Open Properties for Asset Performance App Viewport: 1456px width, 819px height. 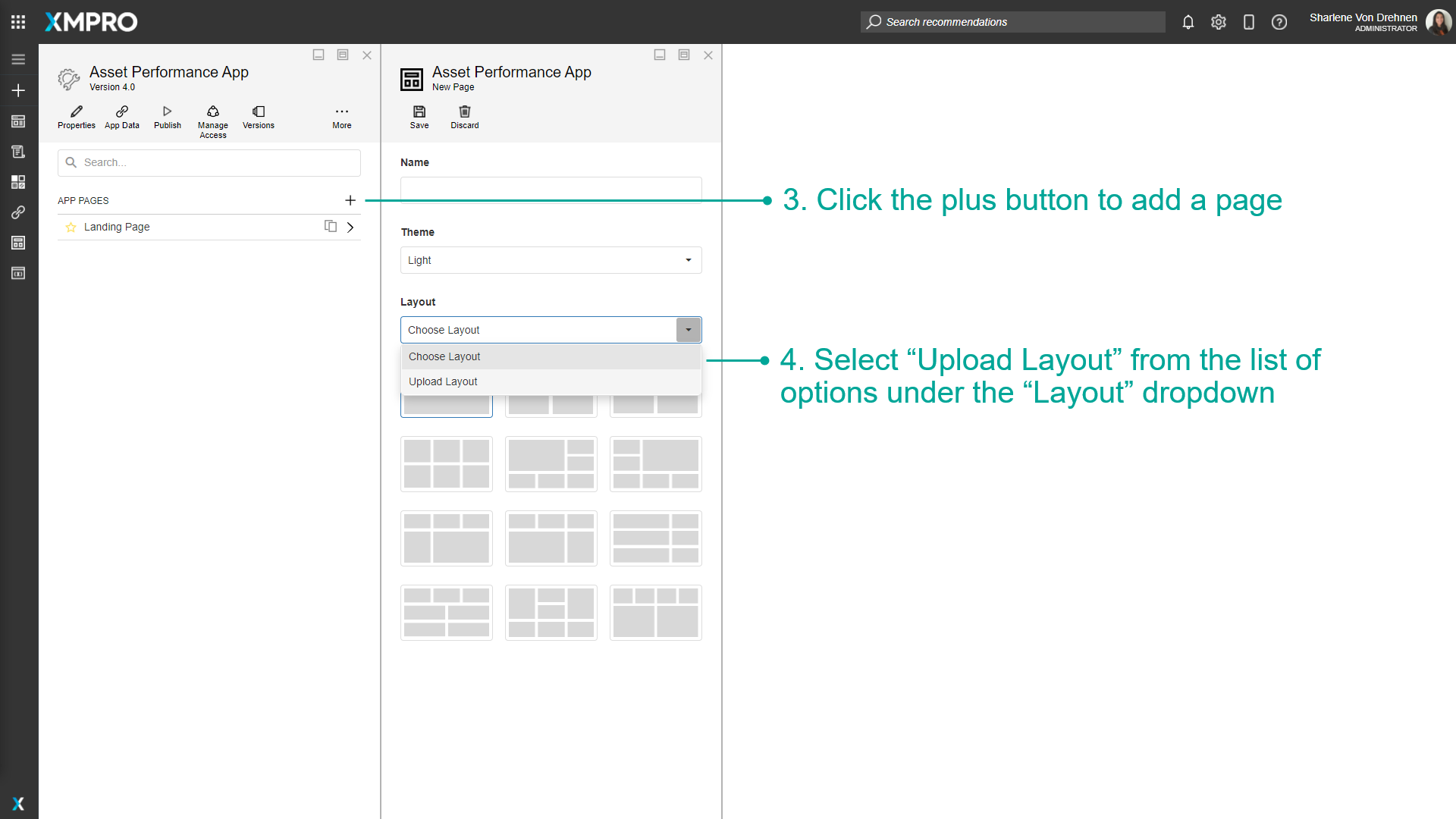76,118
